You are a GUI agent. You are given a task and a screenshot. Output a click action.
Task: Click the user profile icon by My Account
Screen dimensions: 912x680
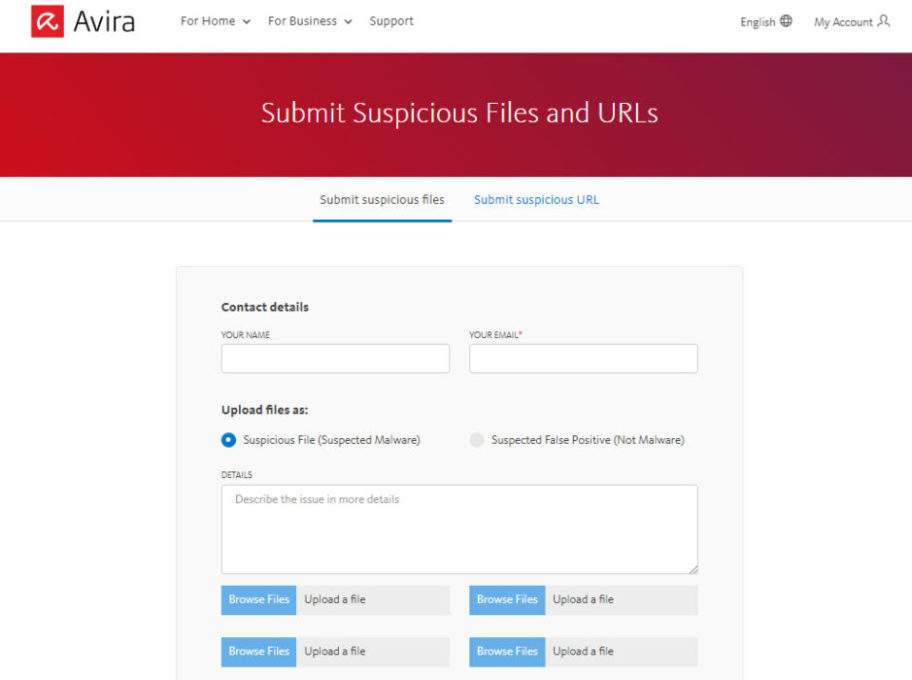click(884, 22)
